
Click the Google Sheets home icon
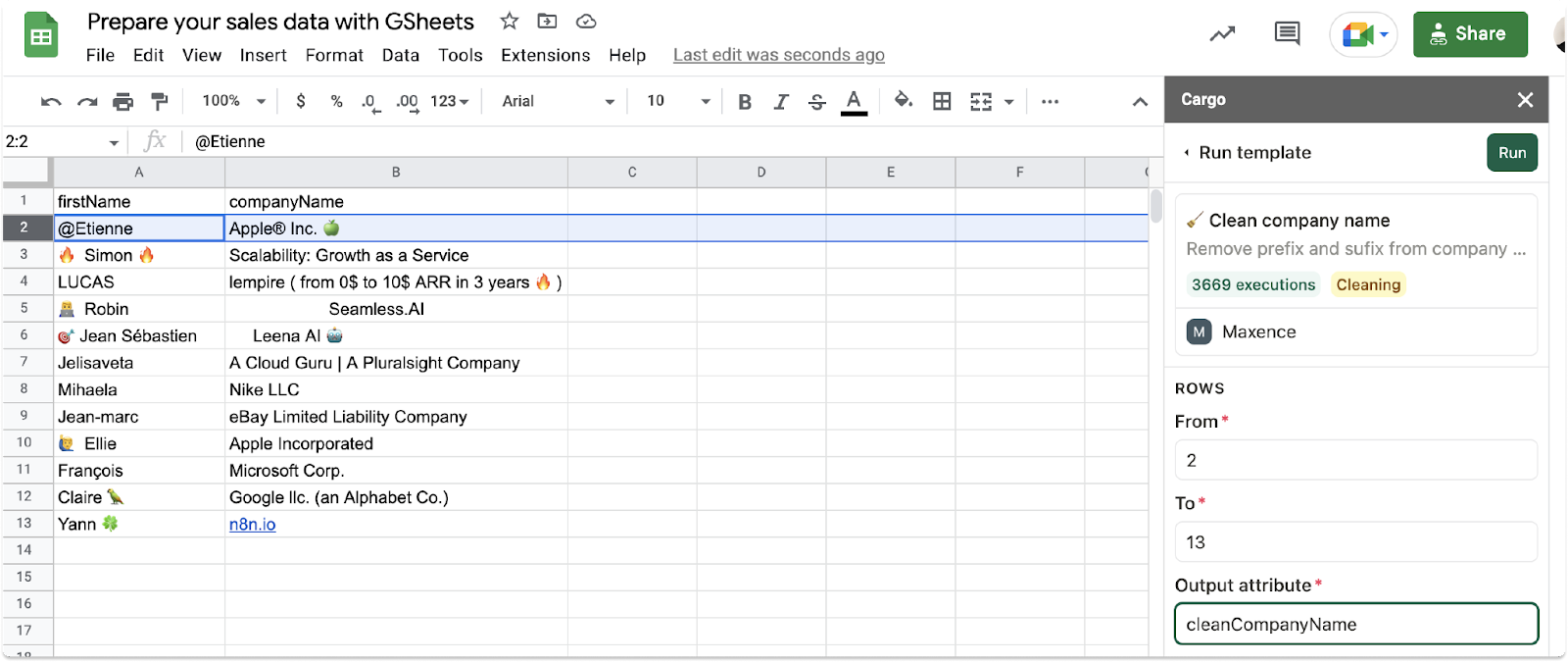[x=41, y=36]
